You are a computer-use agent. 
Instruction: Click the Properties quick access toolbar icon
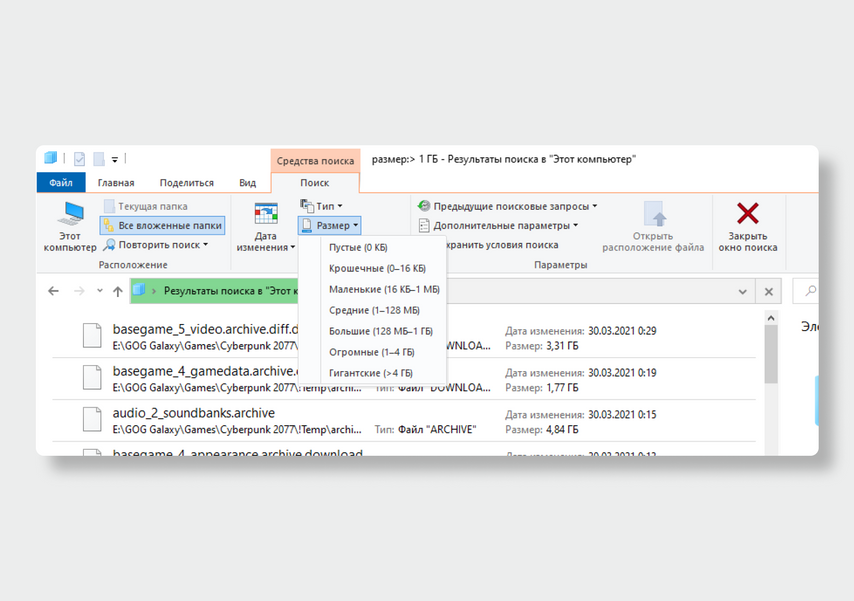click(x=80, y=159)
